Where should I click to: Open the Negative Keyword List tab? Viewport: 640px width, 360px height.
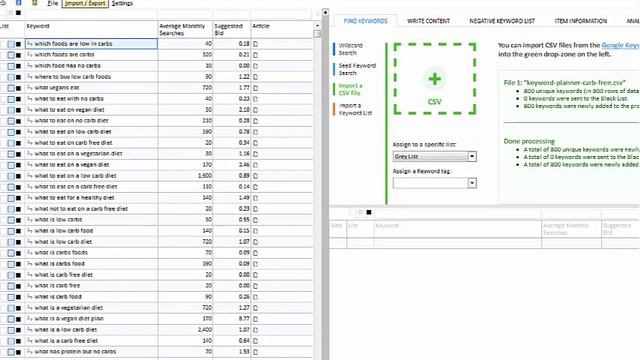(502, 21)
